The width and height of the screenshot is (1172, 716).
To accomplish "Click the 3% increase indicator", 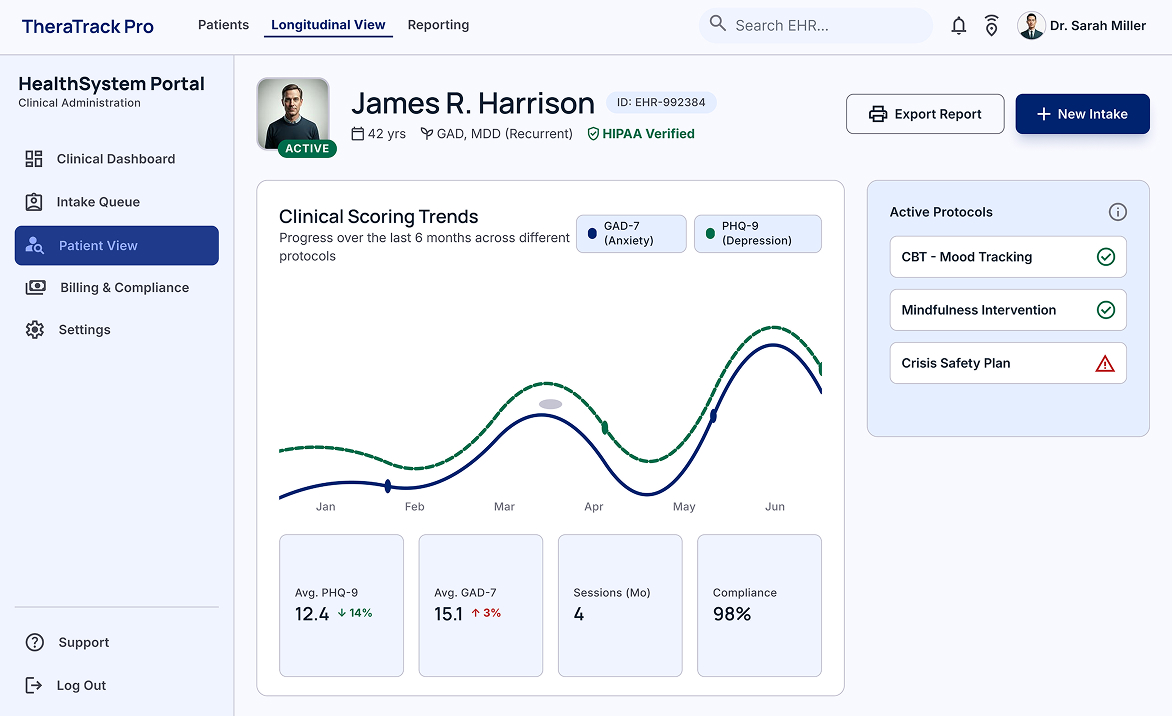I will (486, 613).
